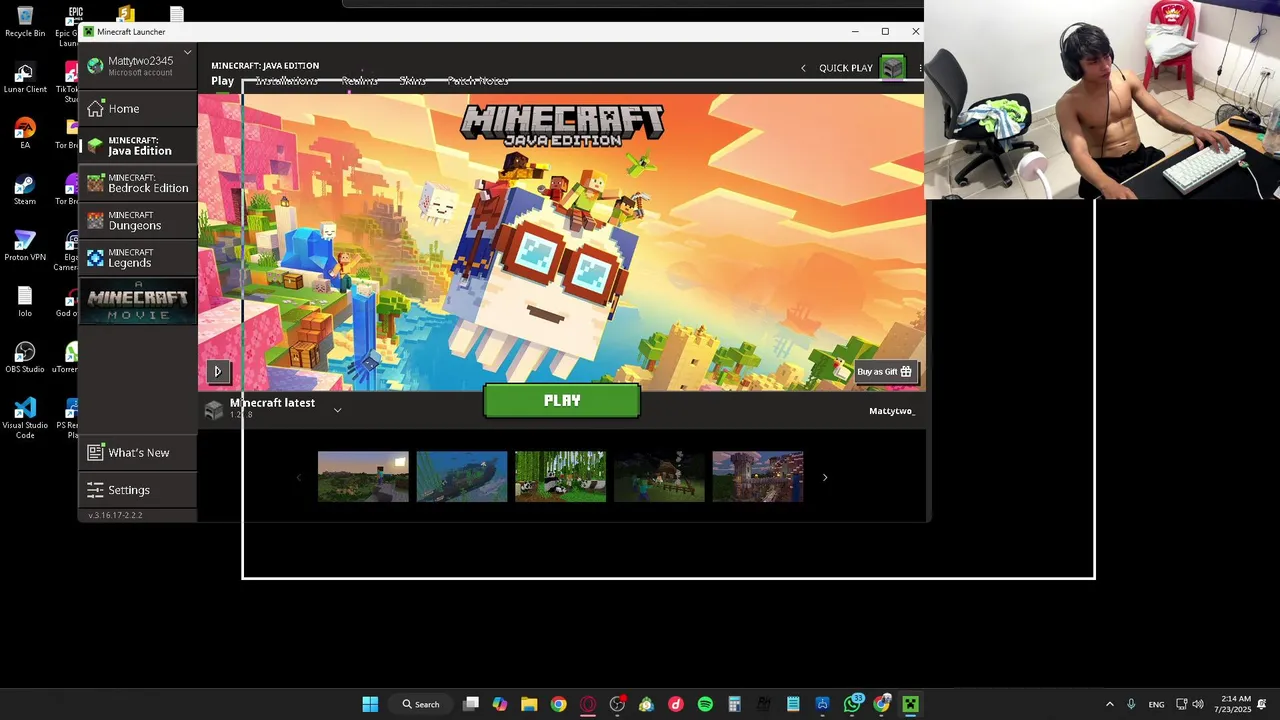Select the Recycle Bin desktop icon

[25, 22]
